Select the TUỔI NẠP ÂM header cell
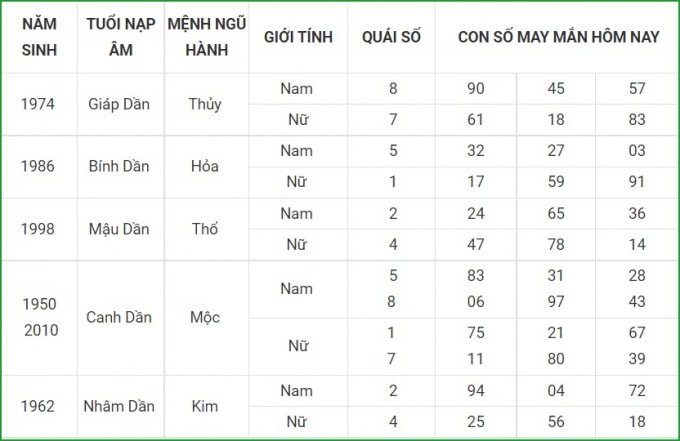This screenshot has height=441, width=680. (x=121, y=37)
